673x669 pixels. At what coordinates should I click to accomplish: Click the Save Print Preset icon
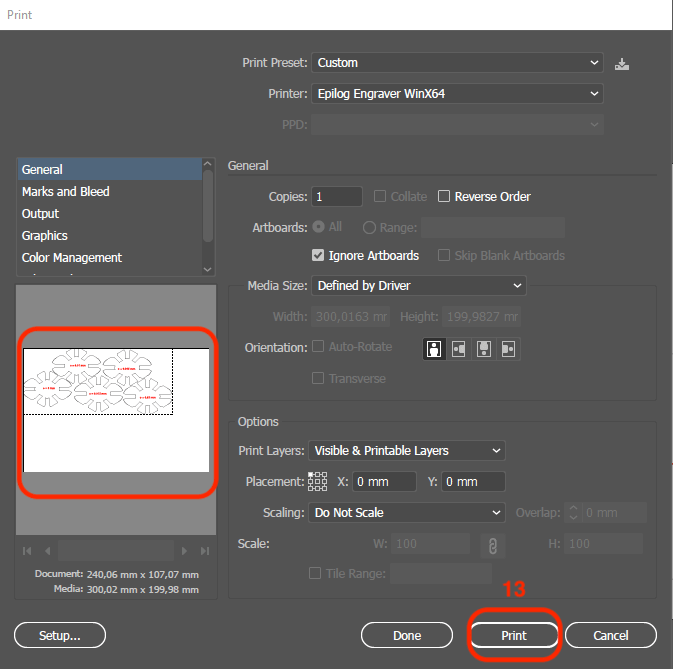(622, 63)
